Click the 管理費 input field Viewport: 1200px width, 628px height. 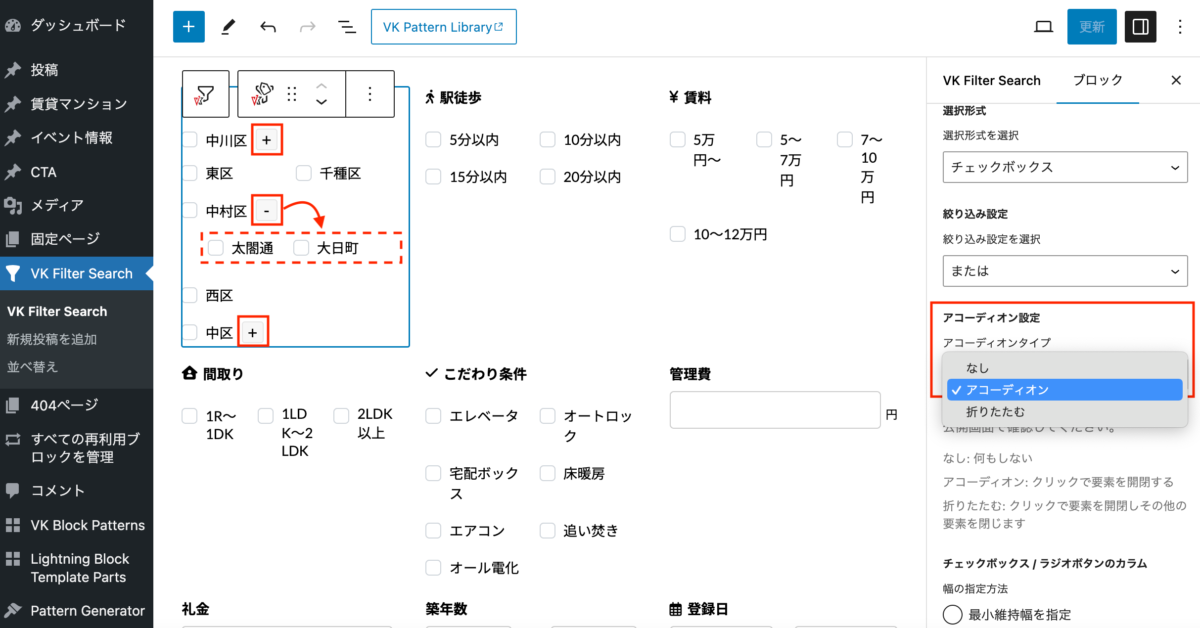pyautogui.click(x=774, y=412)
